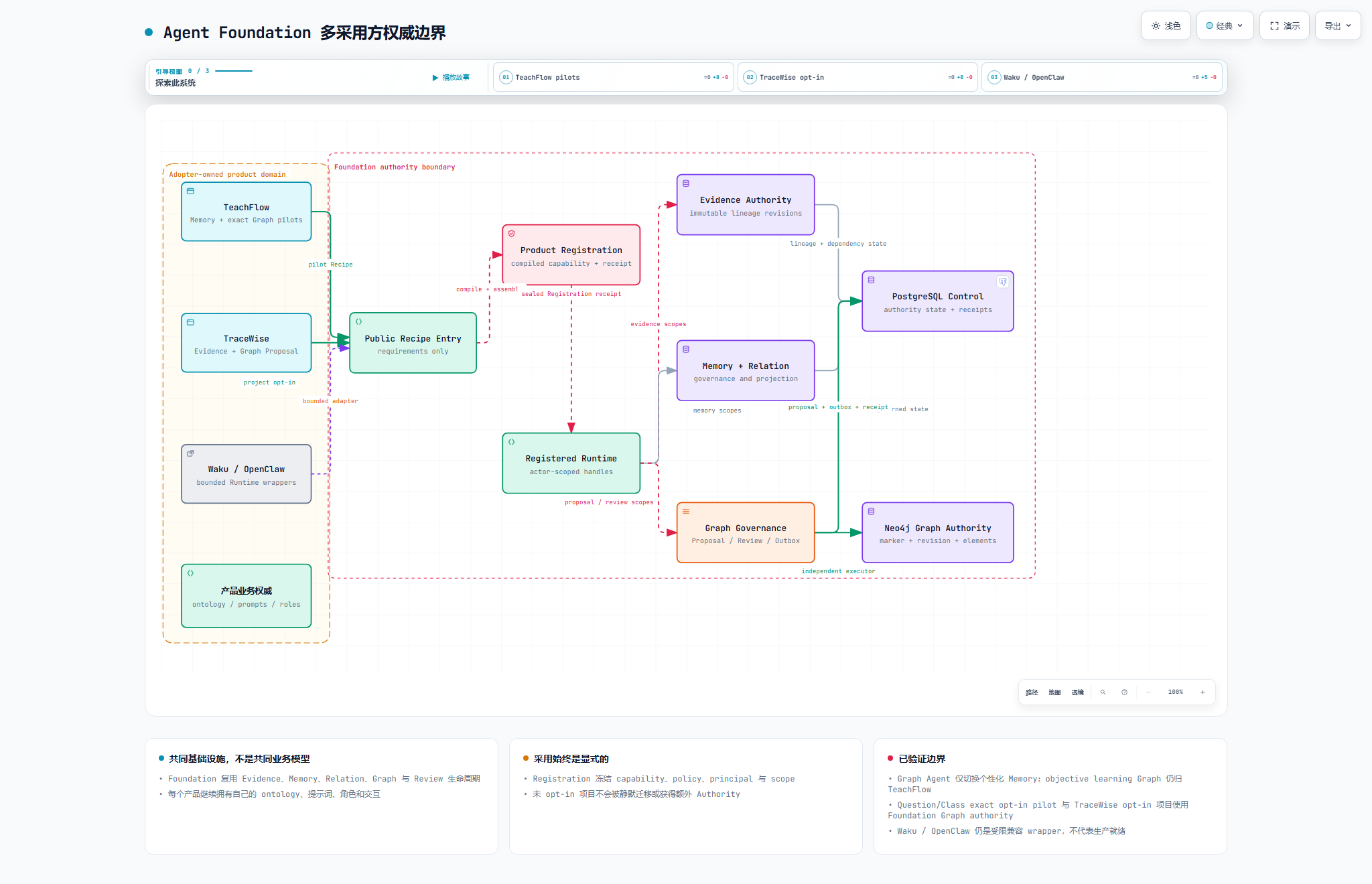Click the database icon on Neo4j Graph Authority
Screen dimensions: 1372x884
(x=871, y=511)
